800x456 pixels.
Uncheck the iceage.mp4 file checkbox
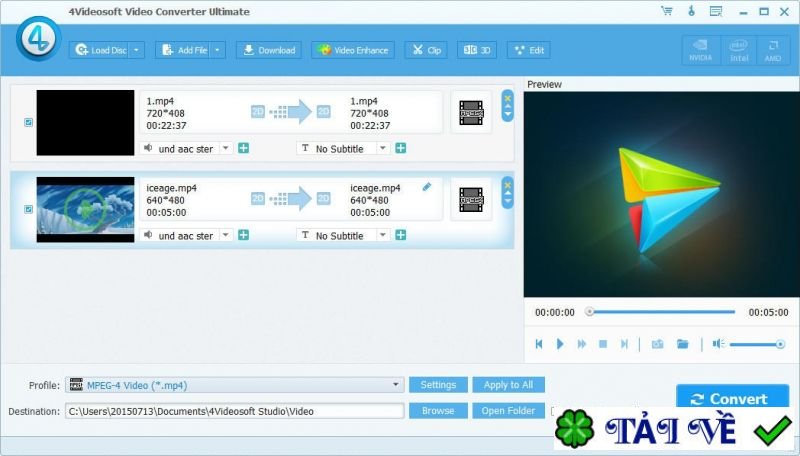coord(29,209)
